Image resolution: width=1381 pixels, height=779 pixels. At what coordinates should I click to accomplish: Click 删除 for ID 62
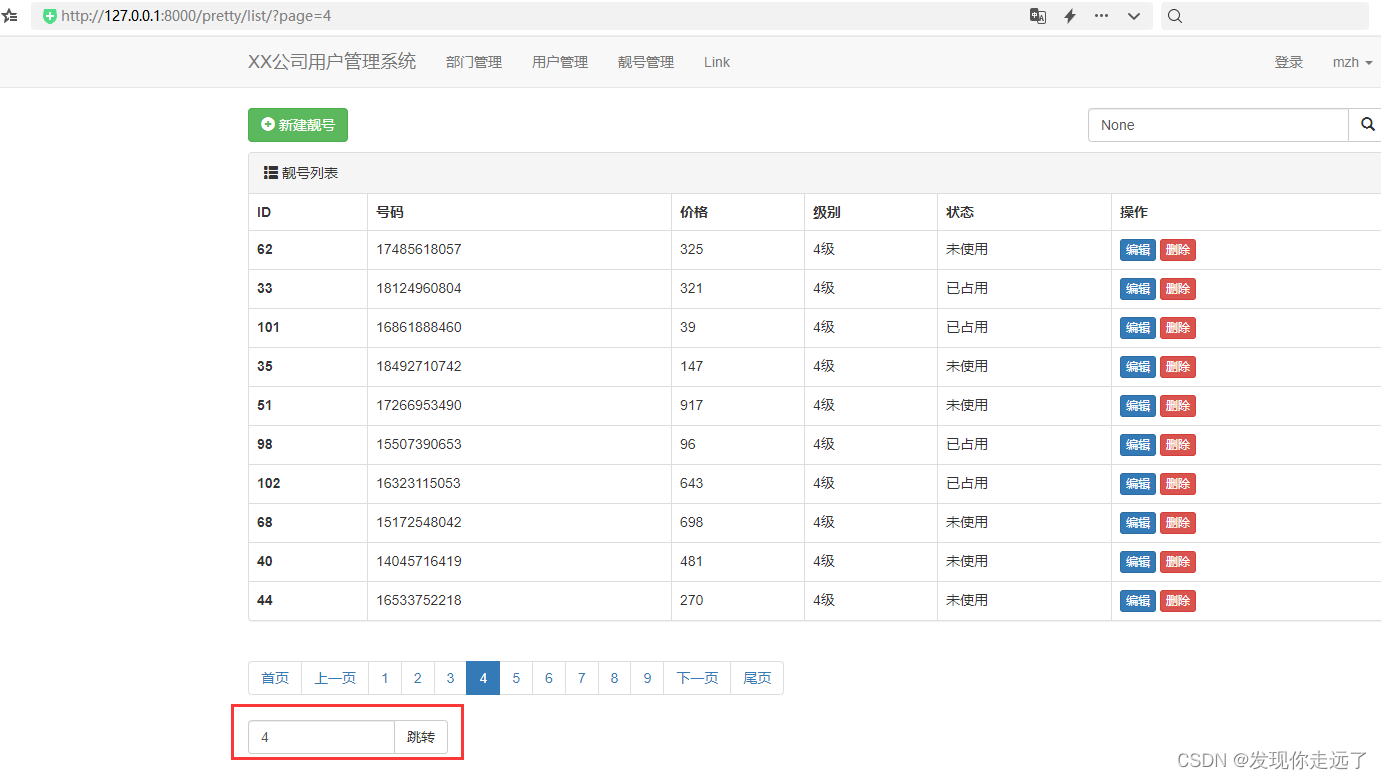coord(1178,250)
